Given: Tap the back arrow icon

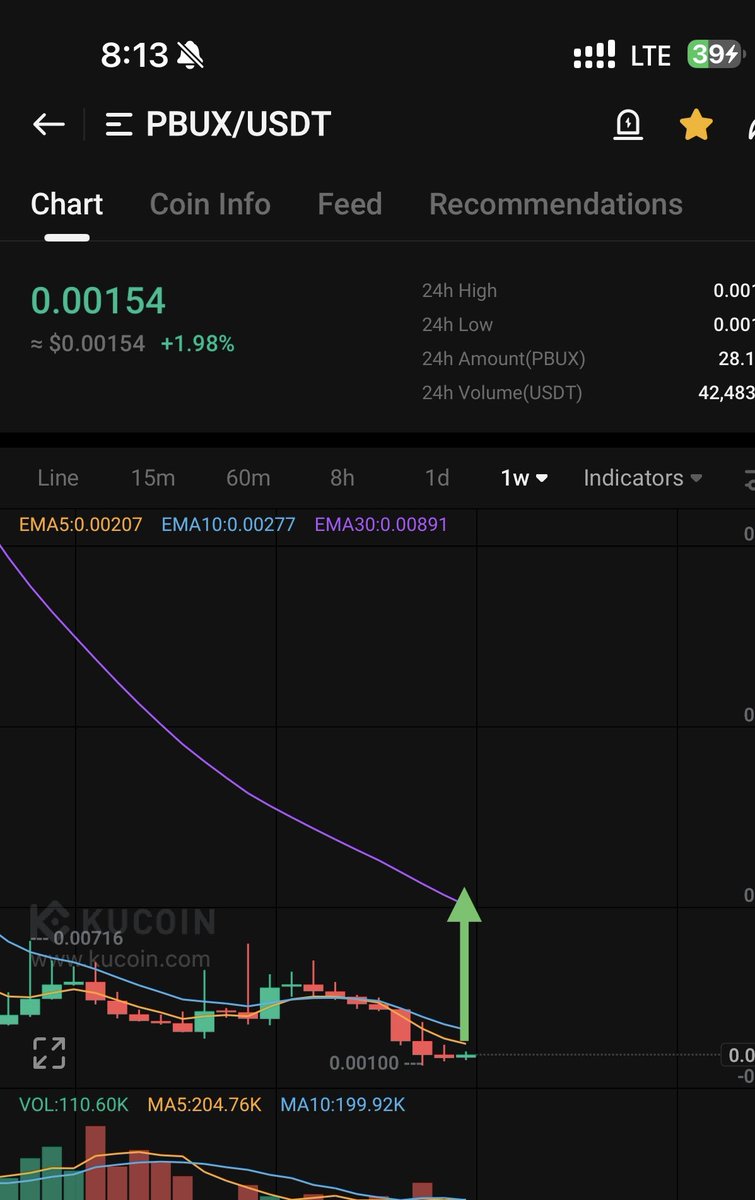Looking at the screenshot, I should [48, 124].
